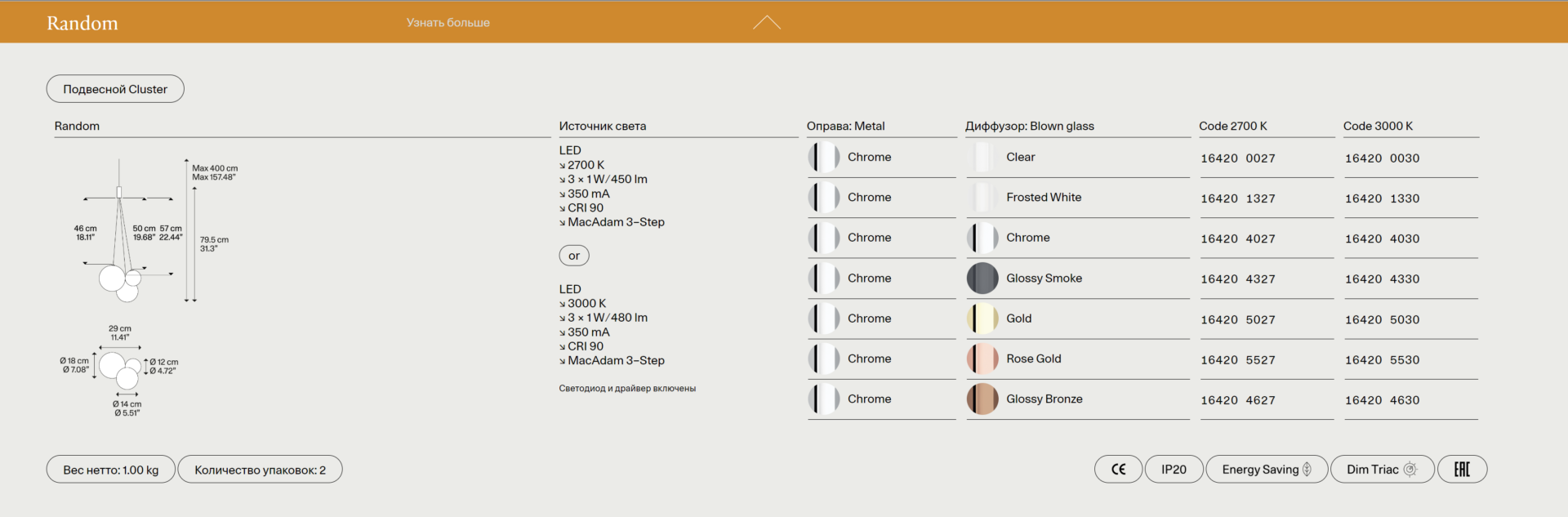This screenshot has width=1568, height=517.
Task: Select the Gold diffuser swatch
Action: click(982, 319)
